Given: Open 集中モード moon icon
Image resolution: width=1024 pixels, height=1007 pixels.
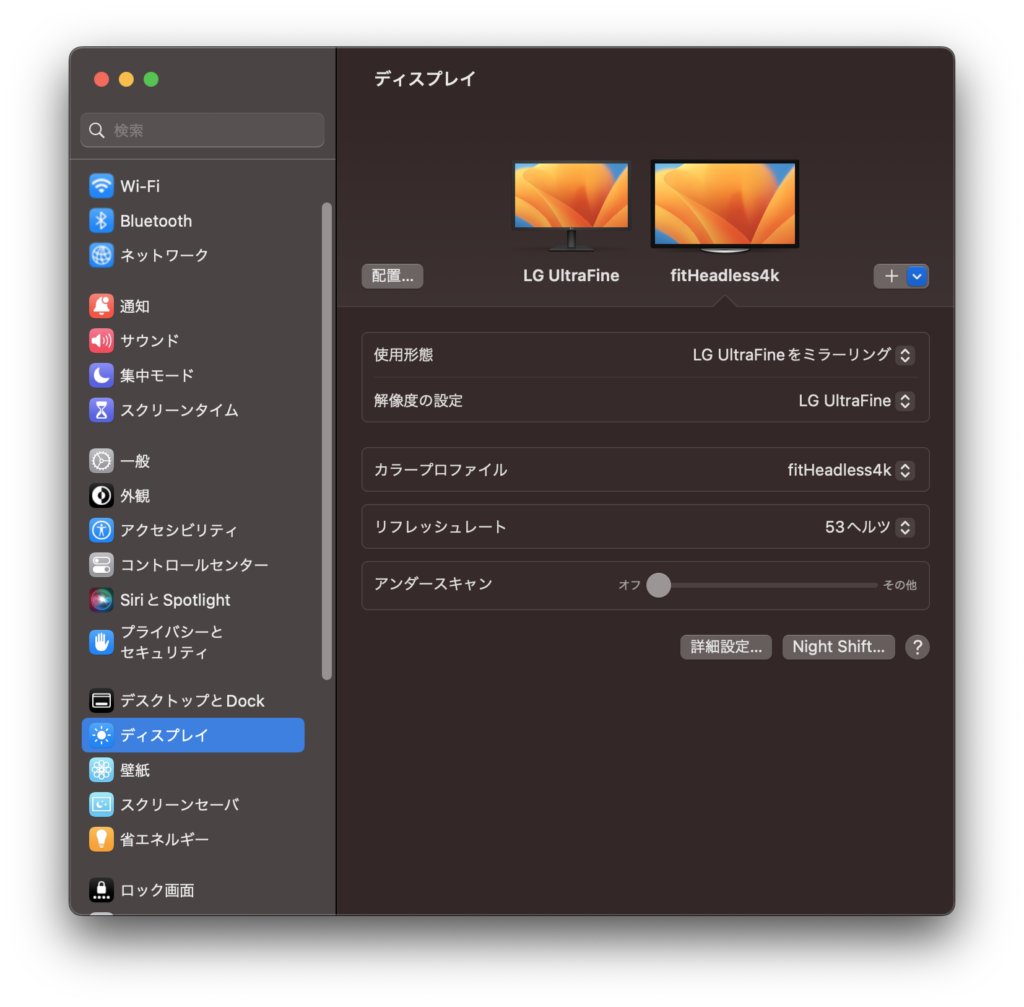Looking at the screenshot, I should 101,375.
